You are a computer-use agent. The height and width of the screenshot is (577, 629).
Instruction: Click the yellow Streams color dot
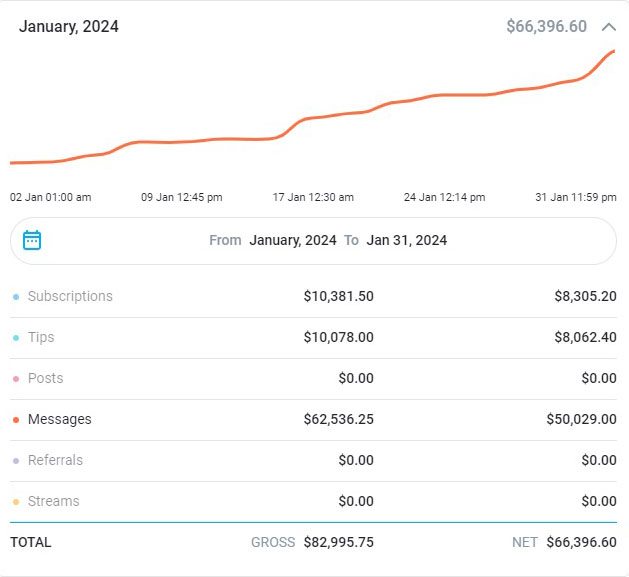[16, 502]
